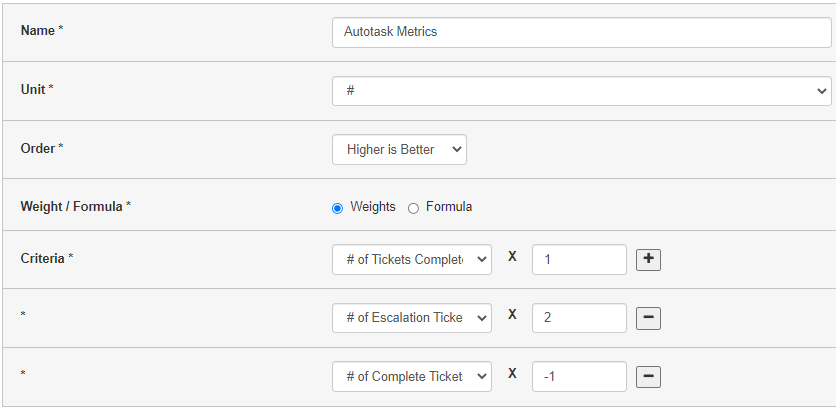Select the Weights radio button

point(337,208)
